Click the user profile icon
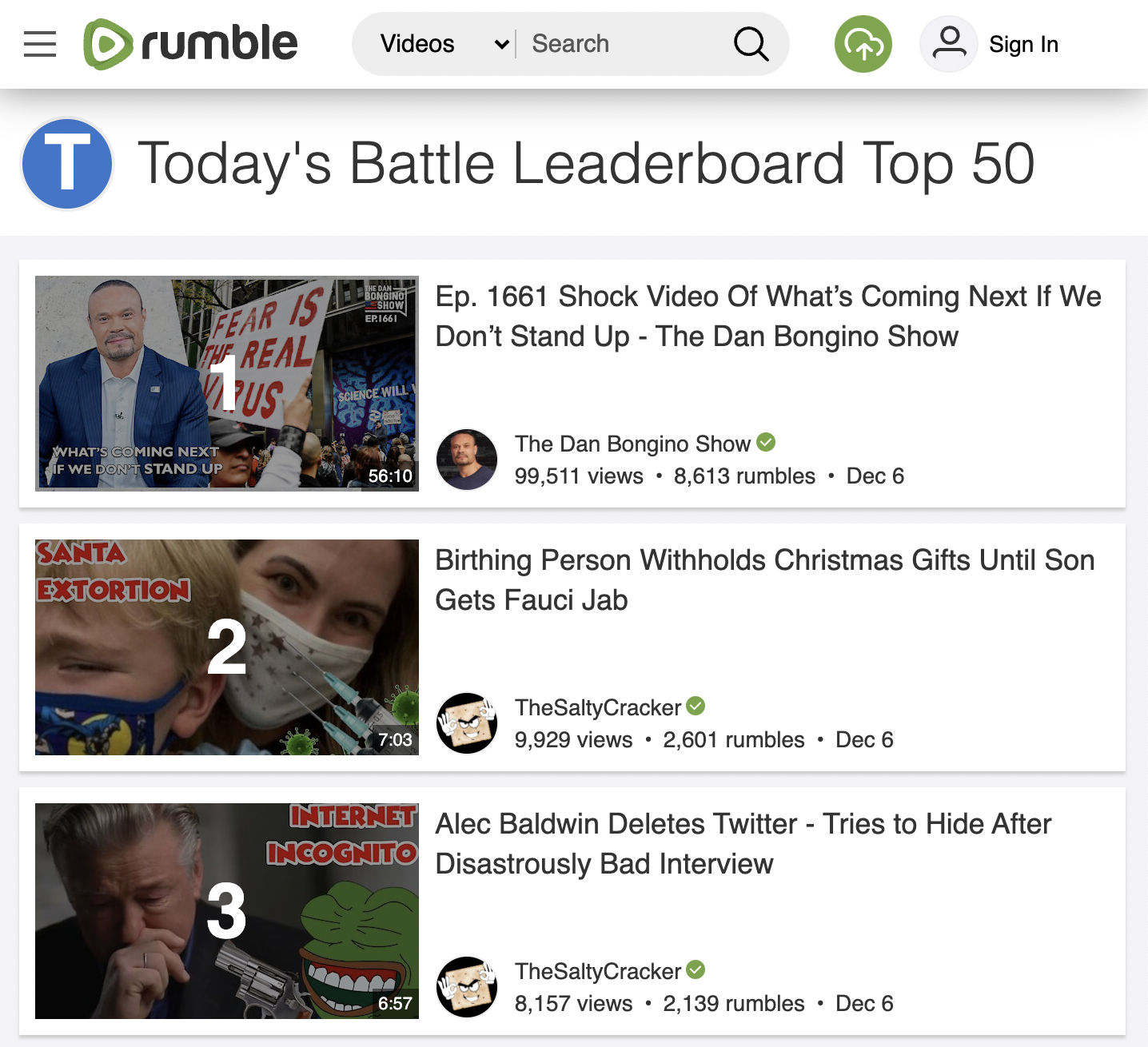The width and height of the screenshot is (1148, 1047). 949,44
